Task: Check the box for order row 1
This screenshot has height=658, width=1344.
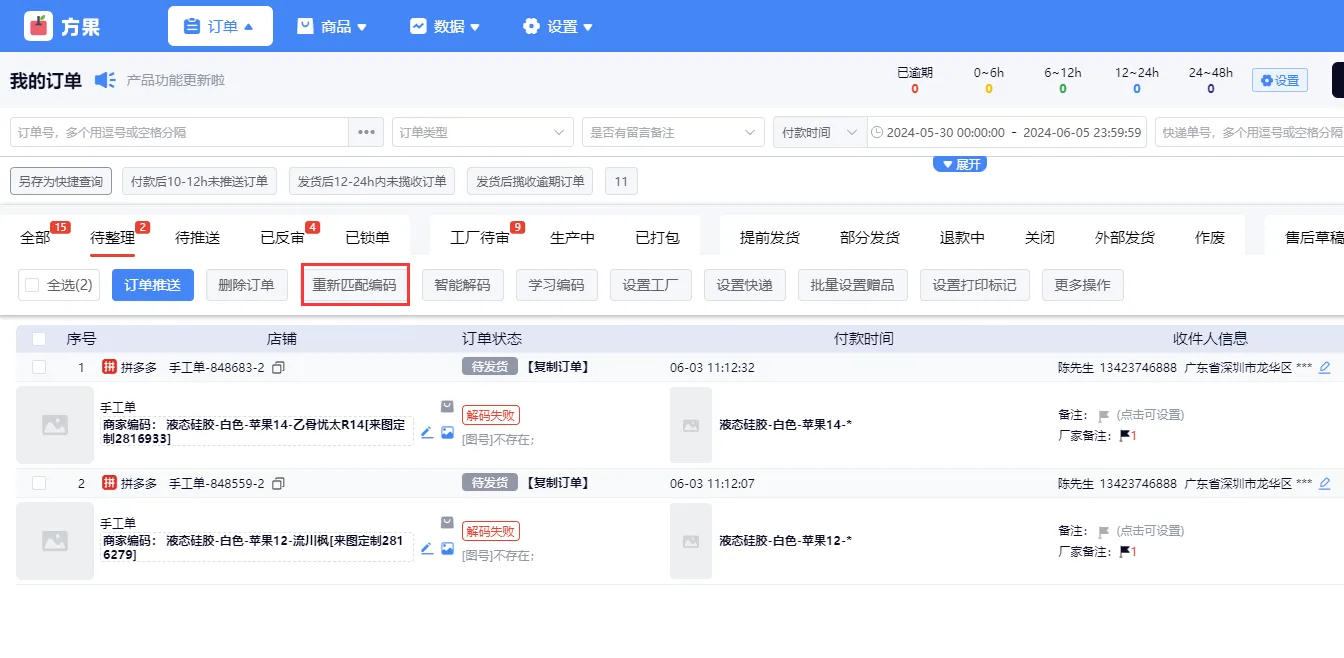Action: pos(39,368)
